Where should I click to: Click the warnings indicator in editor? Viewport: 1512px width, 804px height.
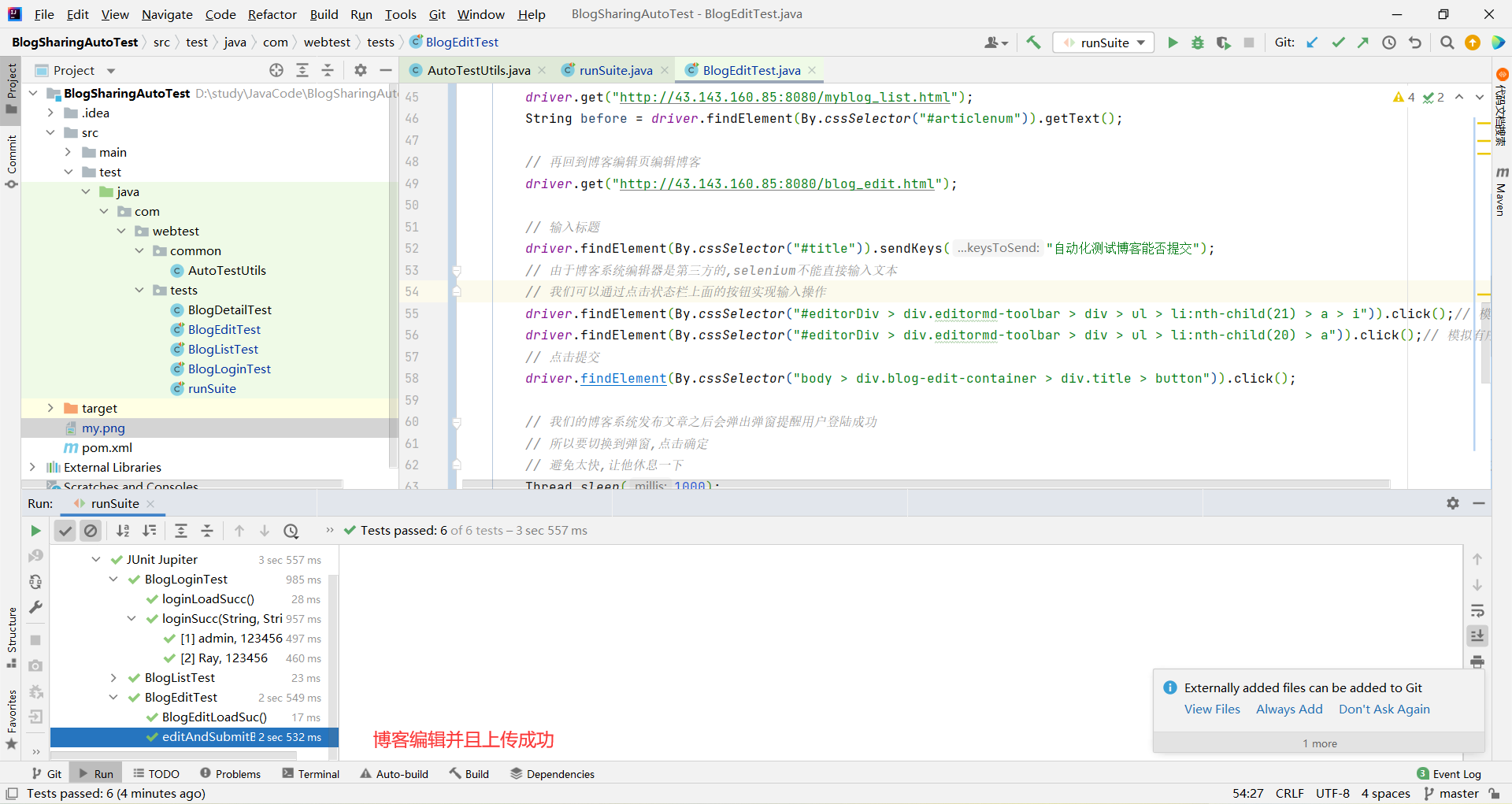click(1403, 97)
